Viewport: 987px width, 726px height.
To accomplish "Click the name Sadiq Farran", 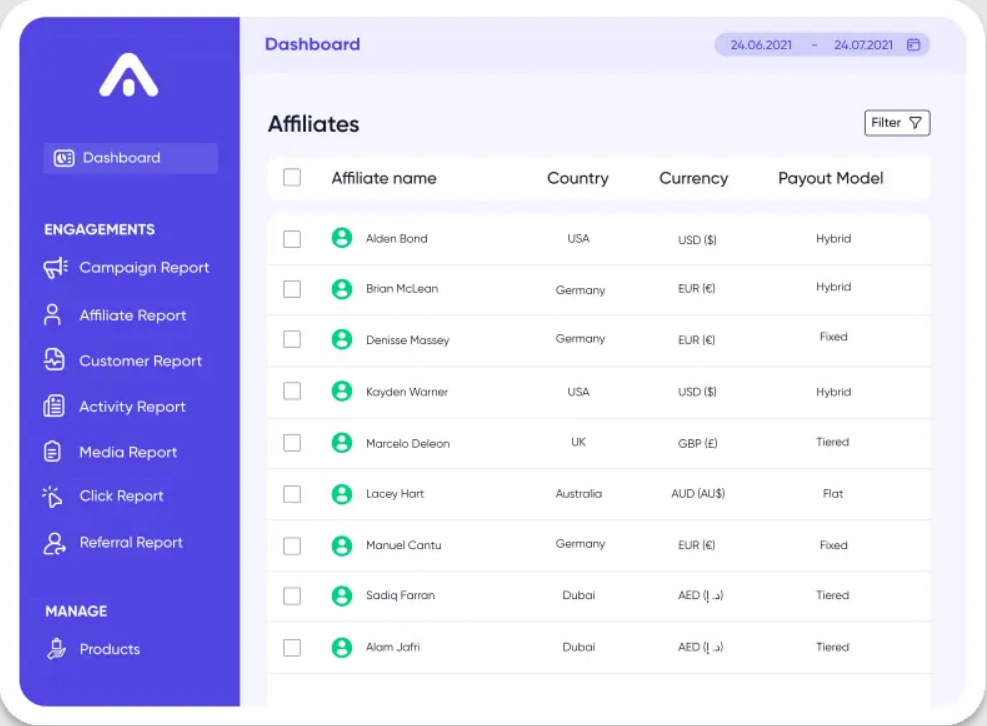I will point(400,595).
